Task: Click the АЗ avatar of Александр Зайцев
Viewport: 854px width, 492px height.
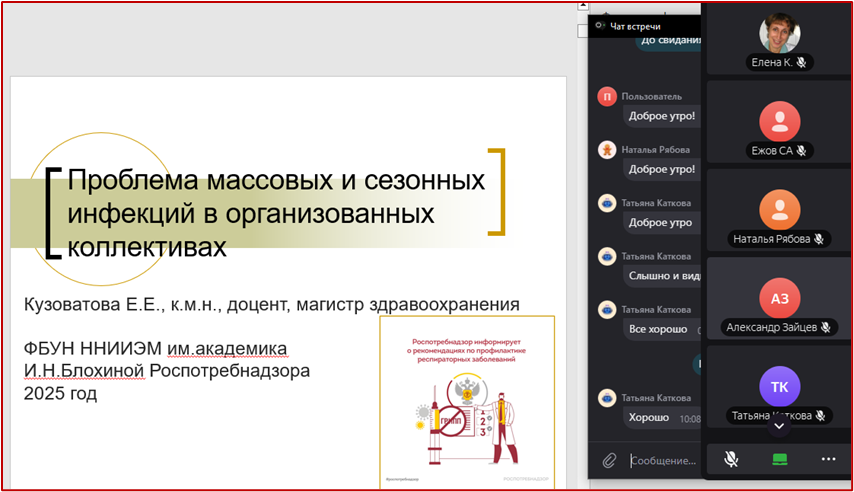Action: click(779, 297)
